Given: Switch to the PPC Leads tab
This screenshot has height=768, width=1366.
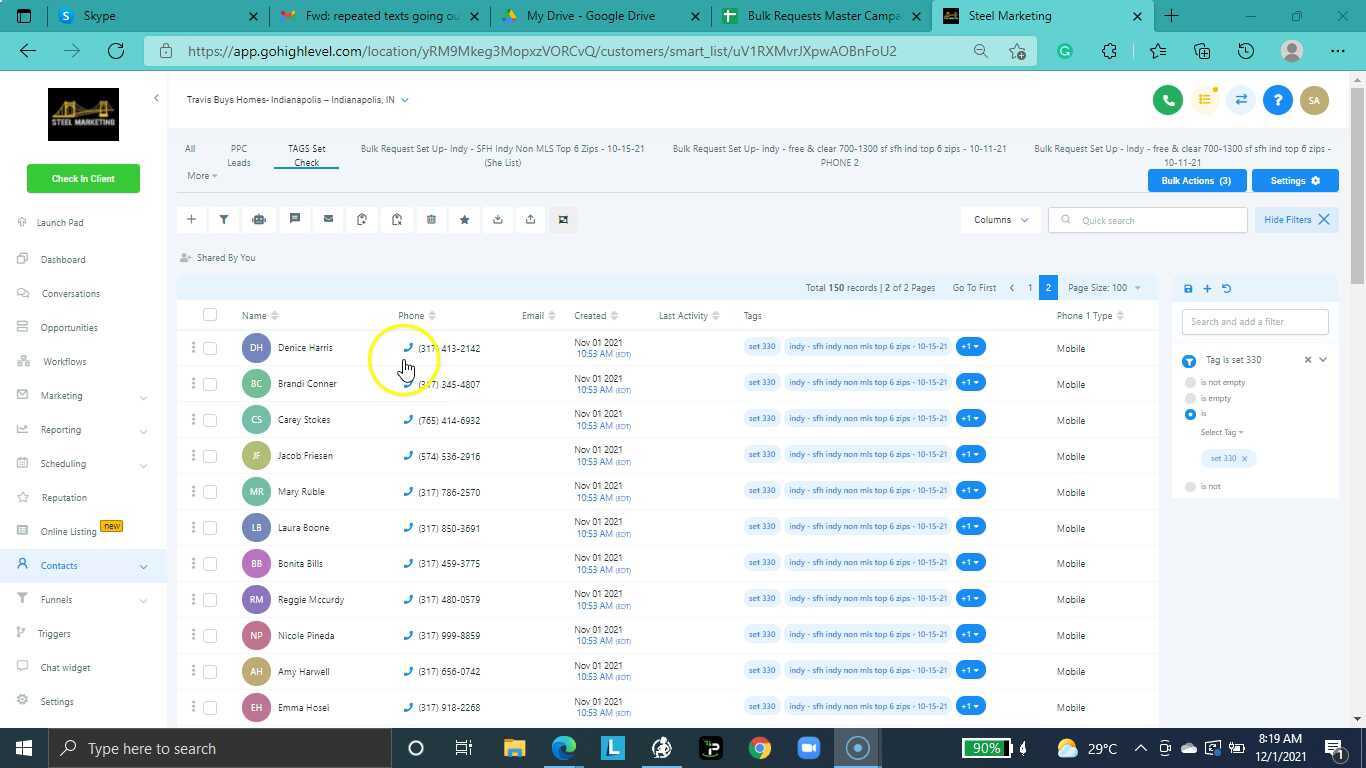Looking at the screenshot, I should coord(239,156).
